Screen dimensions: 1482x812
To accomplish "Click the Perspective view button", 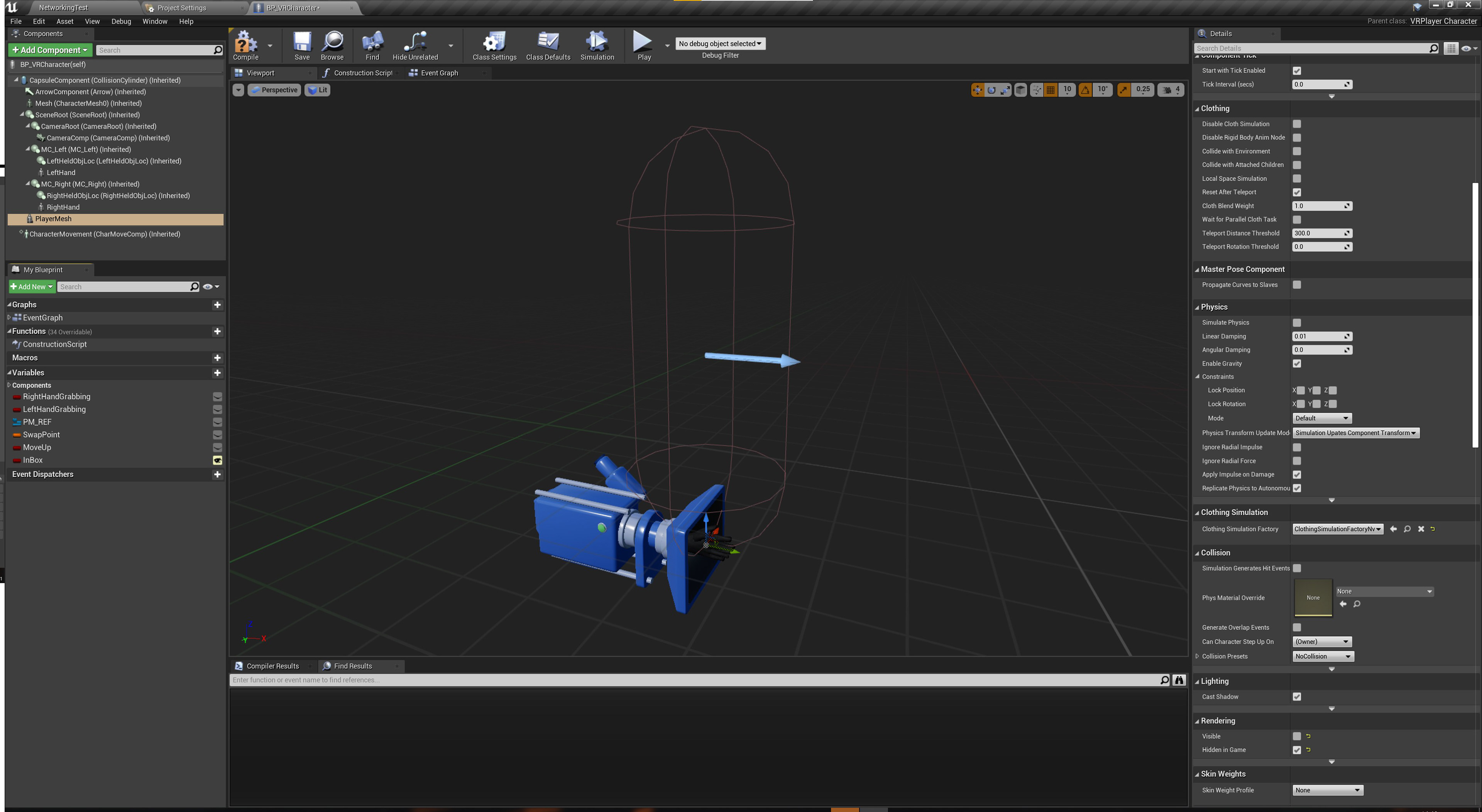I will pyautogui.click(x=274, y=90).
